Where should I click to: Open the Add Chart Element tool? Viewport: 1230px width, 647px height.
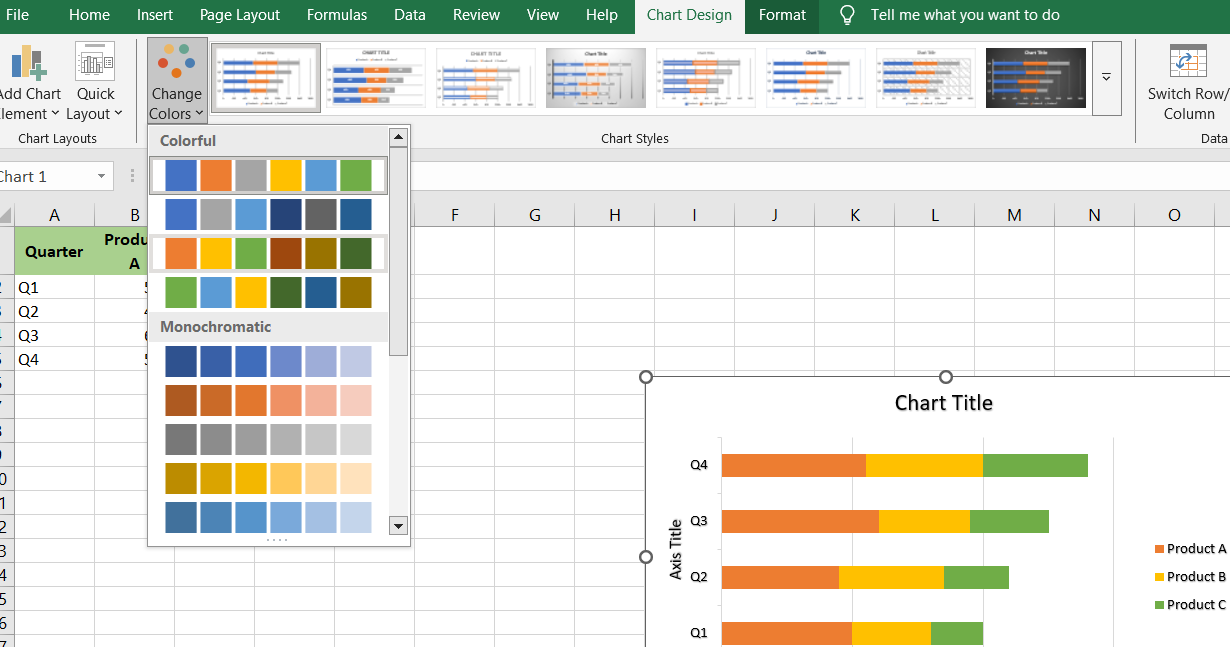click(30, 60)
